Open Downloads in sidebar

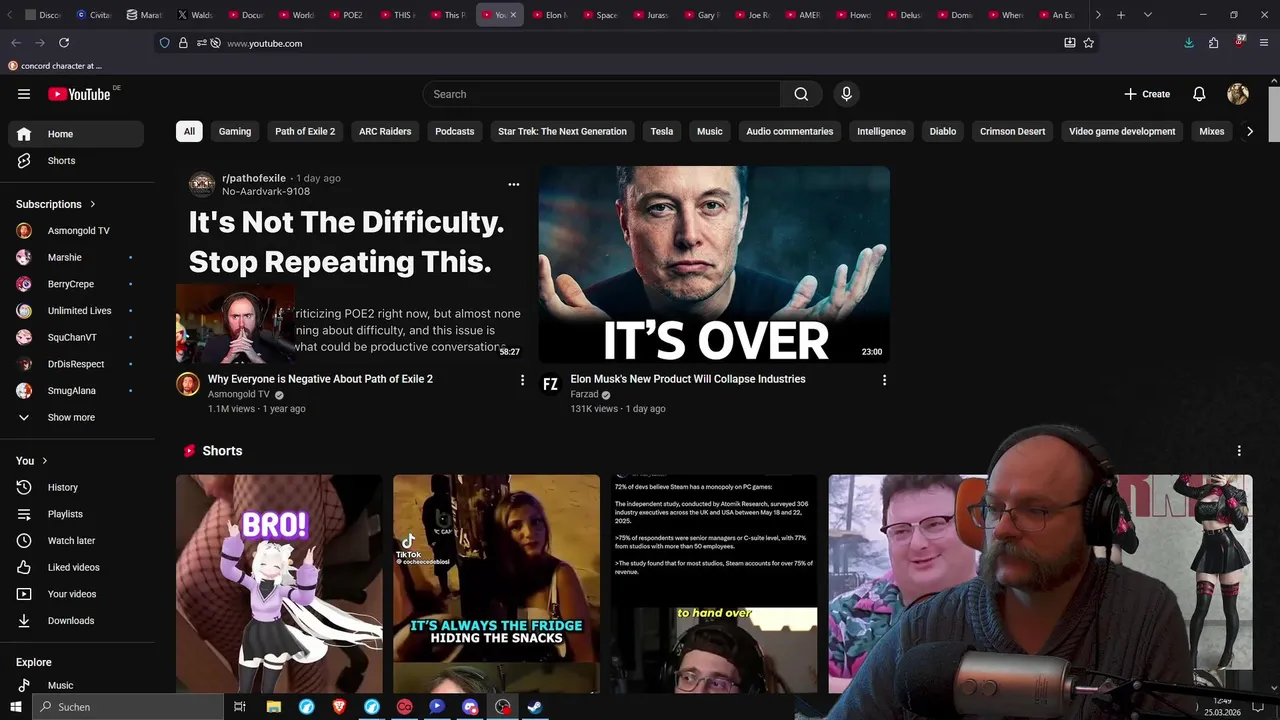76,621
